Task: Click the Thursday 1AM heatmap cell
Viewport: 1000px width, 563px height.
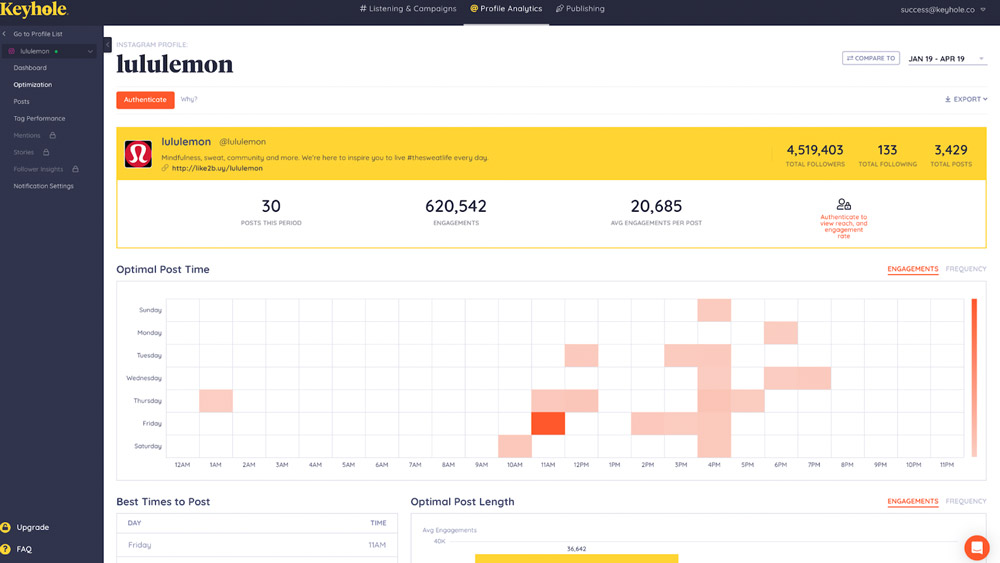Action: [x=216, y=401]
